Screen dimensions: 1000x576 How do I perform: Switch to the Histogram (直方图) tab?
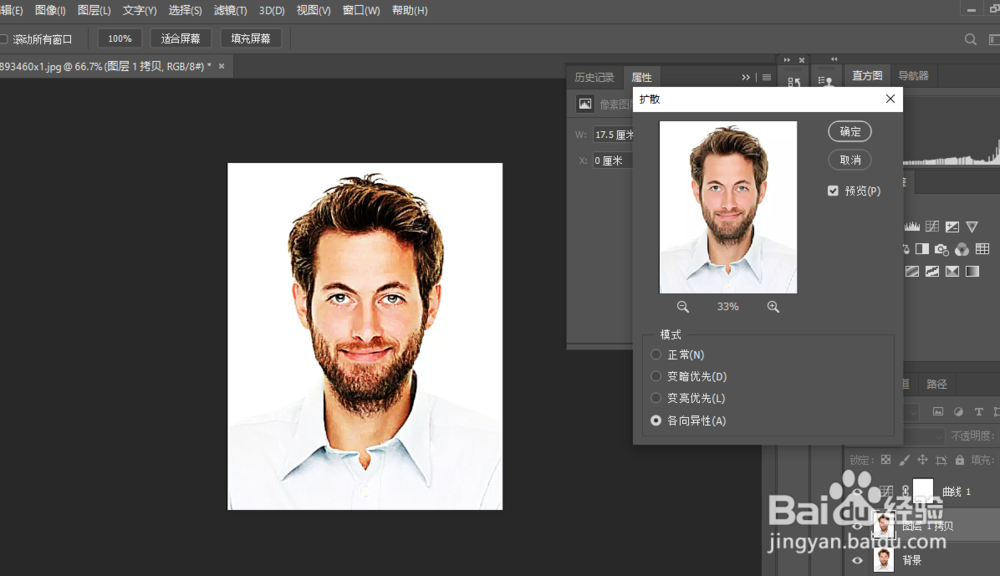pyautogui.click(x=867, y=75)
